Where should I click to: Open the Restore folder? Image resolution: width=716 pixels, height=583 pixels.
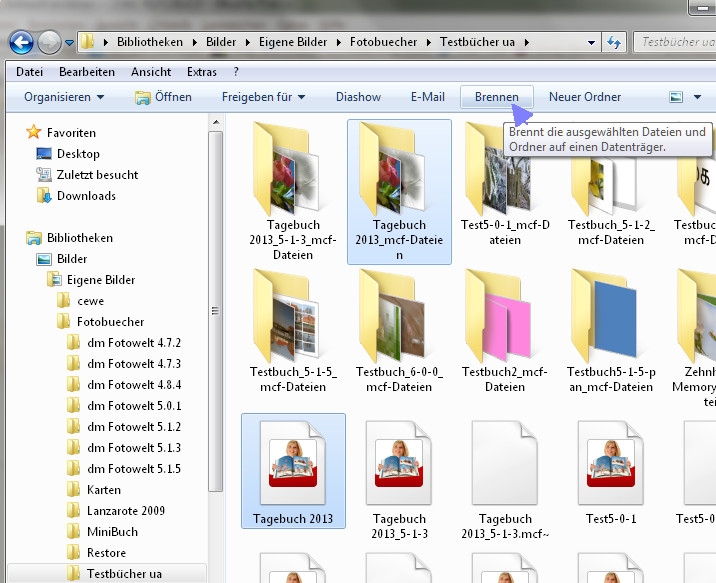(96, 552)
